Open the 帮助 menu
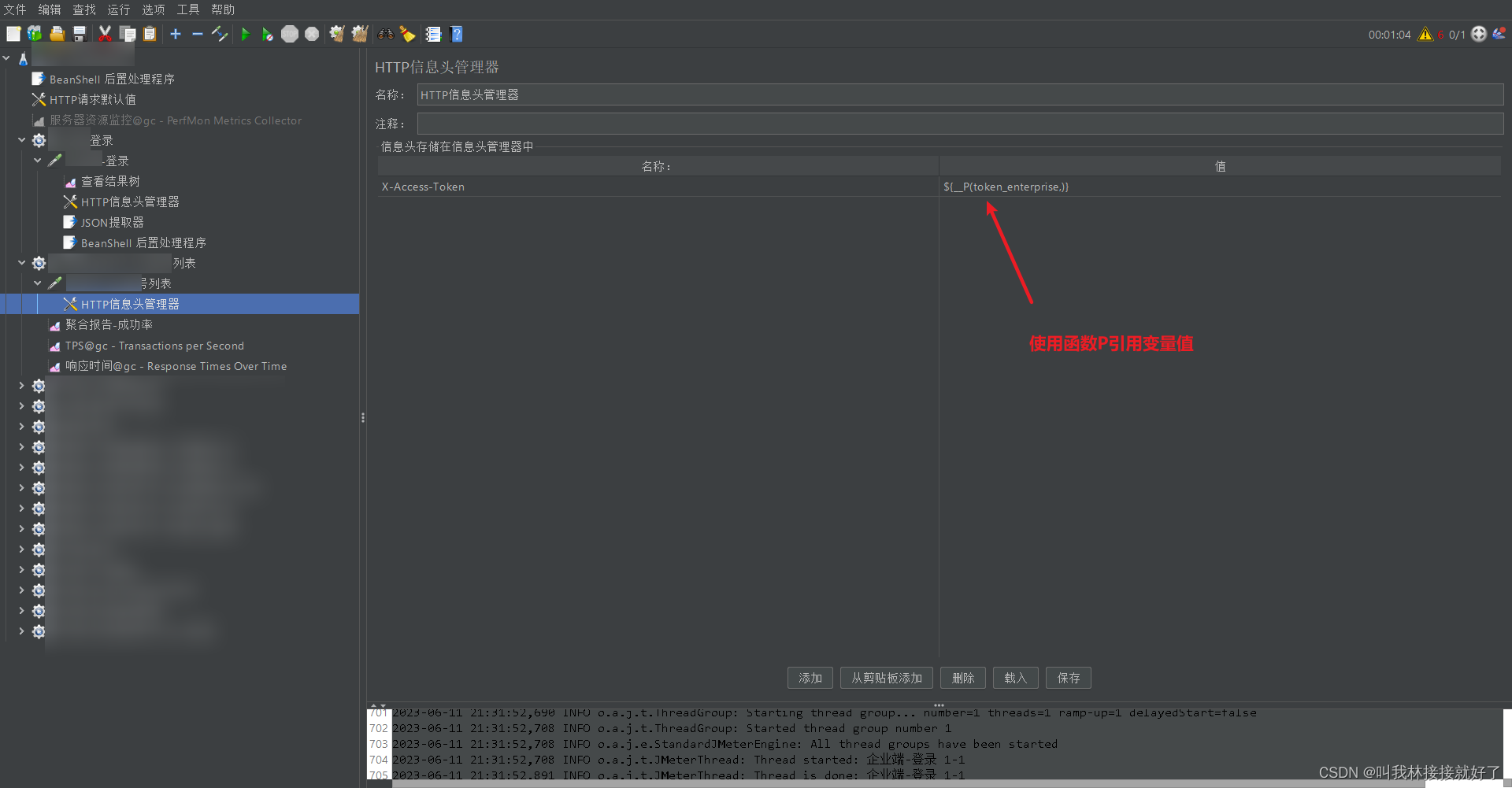1512x788 pixels. [223, 9]
